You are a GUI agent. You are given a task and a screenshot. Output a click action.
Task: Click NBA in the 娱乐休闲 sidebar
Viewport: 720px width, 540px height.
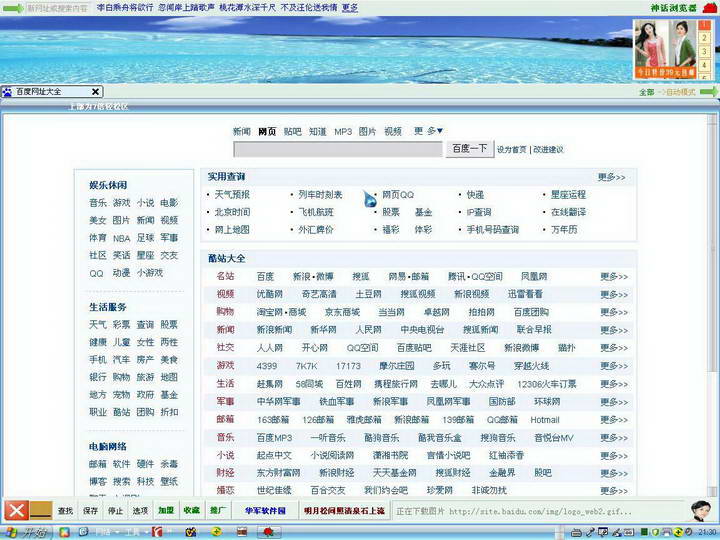pos(122,238)
